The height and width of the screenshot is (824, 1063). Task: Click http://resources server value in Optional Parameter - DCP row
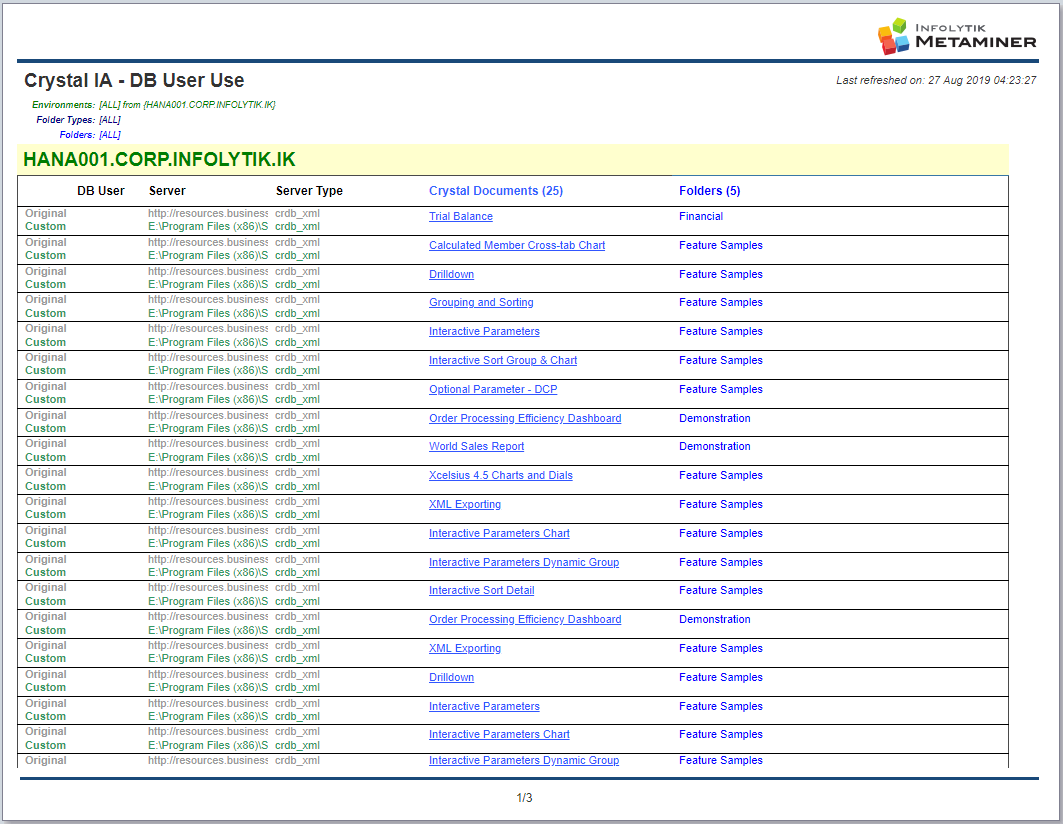click(207, 387)
